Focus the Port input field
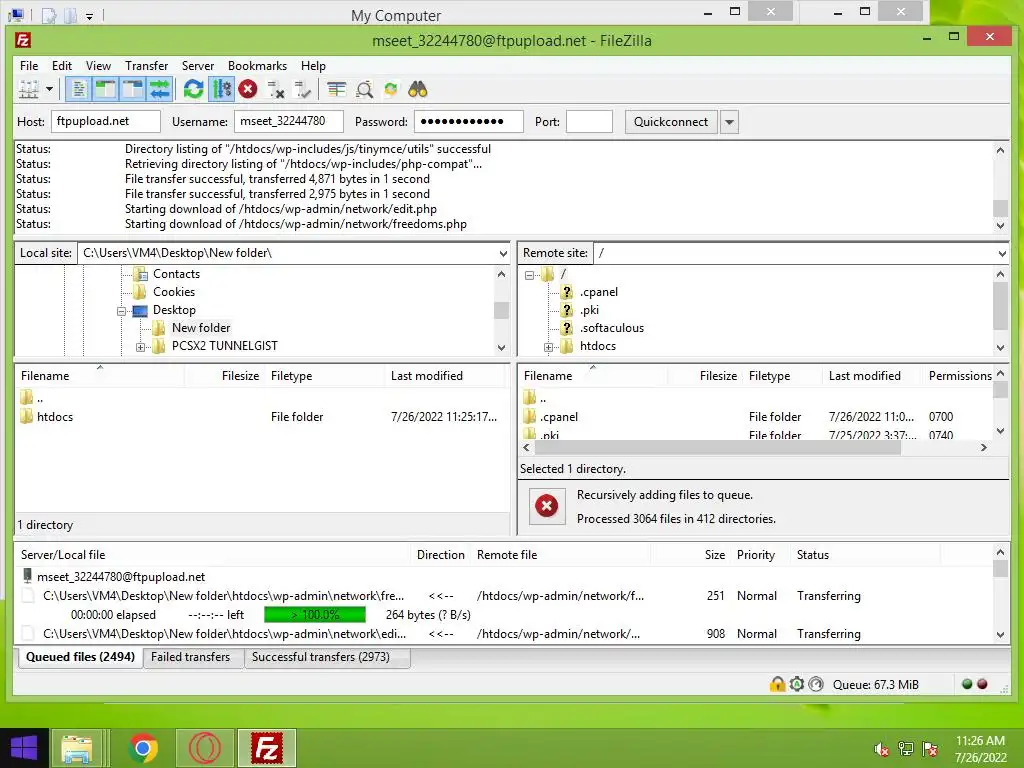Screen dimensions: 1024x768 click(589, 121)
